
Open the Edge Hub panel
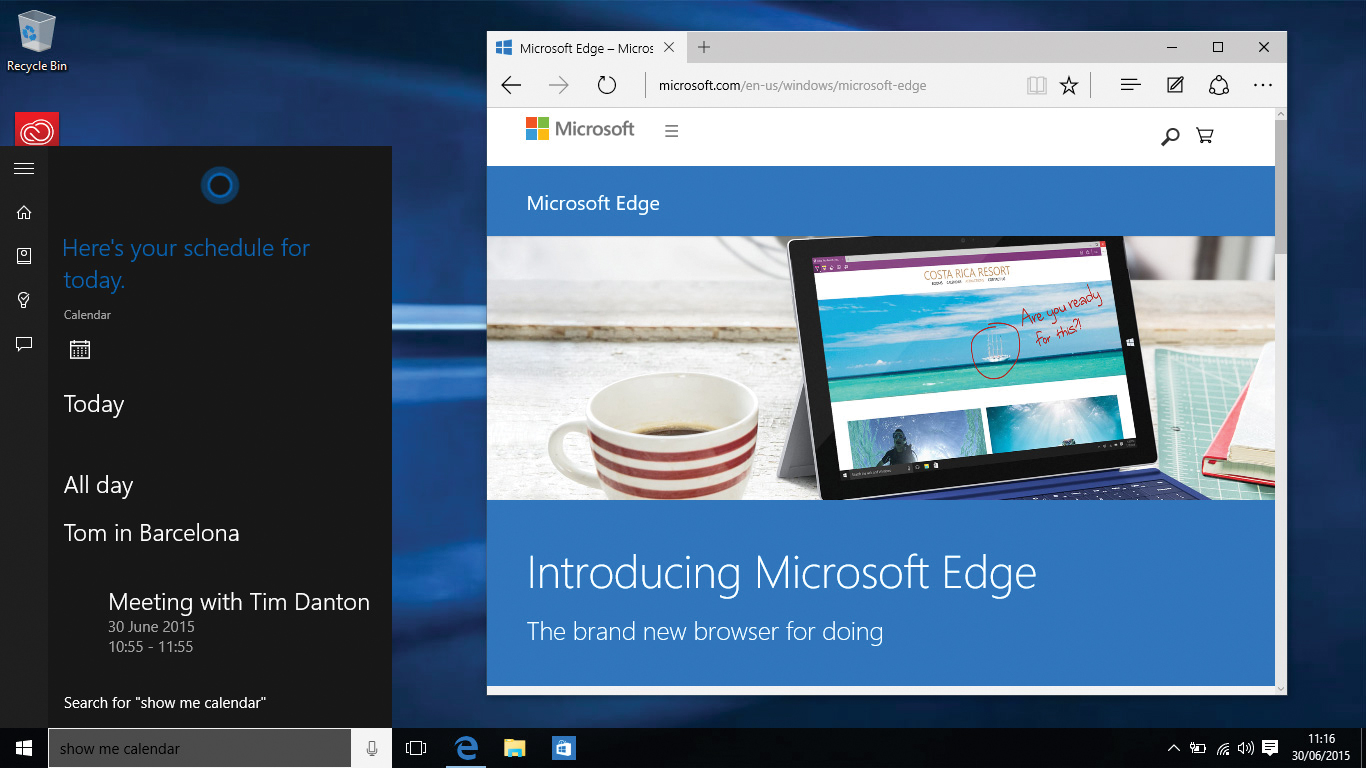coord(1130,85)
